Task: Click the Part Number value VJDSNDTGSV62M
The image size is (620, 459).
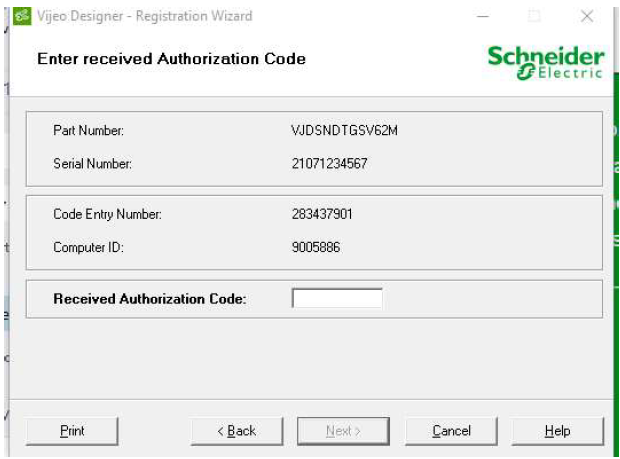Action: pos(344,130)
